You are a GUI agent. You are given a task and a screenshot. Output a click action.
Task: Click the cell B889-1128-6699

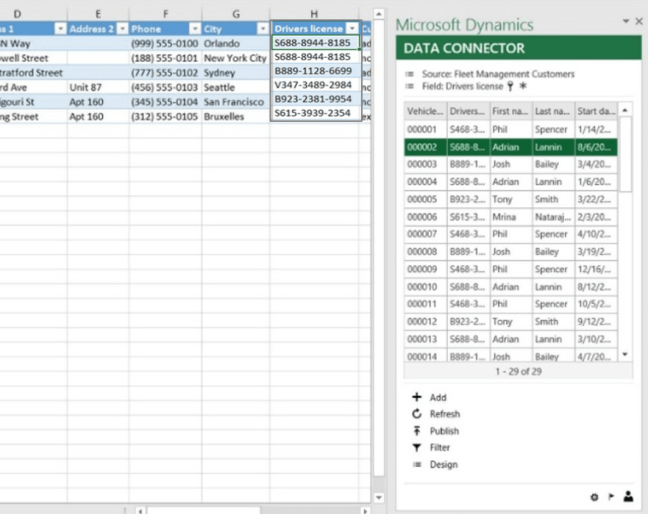[x=314, y=71]
